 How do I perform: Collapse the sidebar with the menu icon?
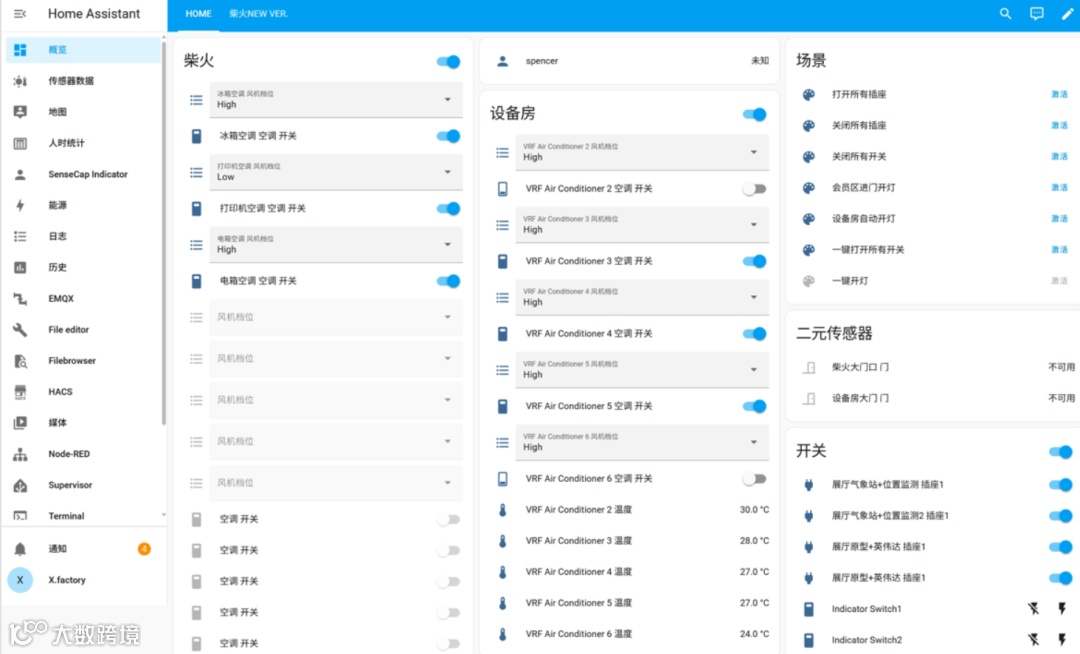point(20,14)
